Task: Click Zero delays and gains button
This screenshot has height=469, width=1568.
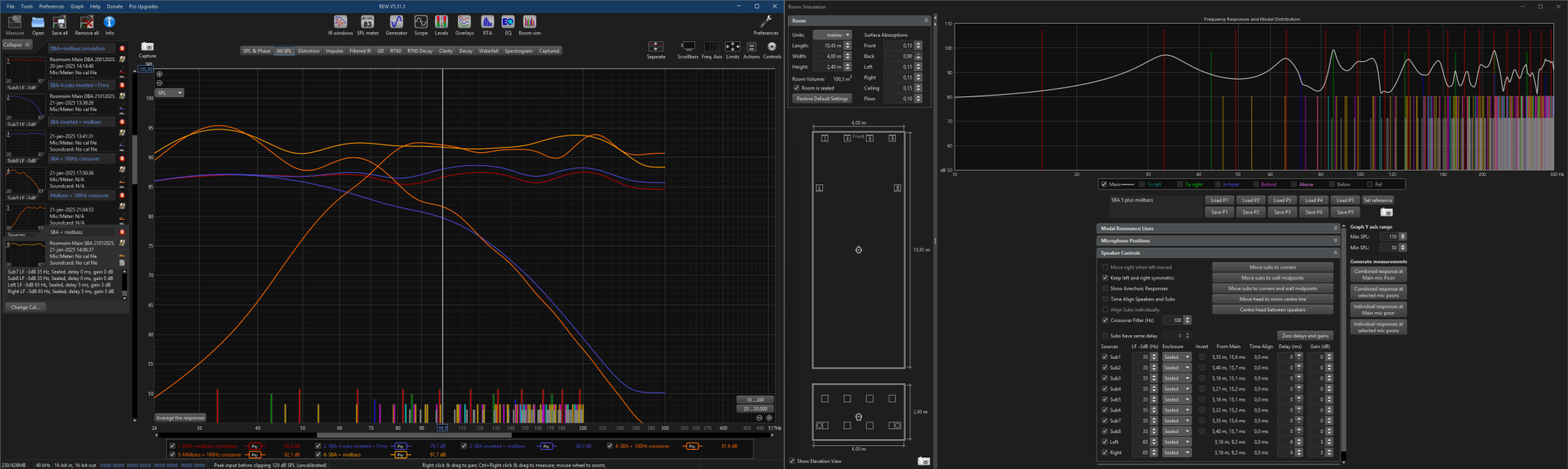Action: pos(1305,335)
